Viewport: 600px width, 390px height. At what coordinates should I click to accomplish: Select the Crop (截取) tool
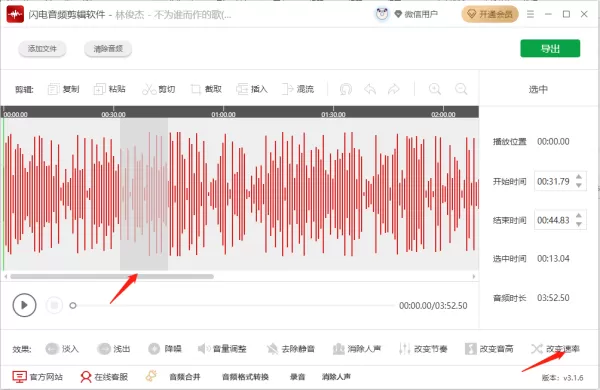click(206, 89)
